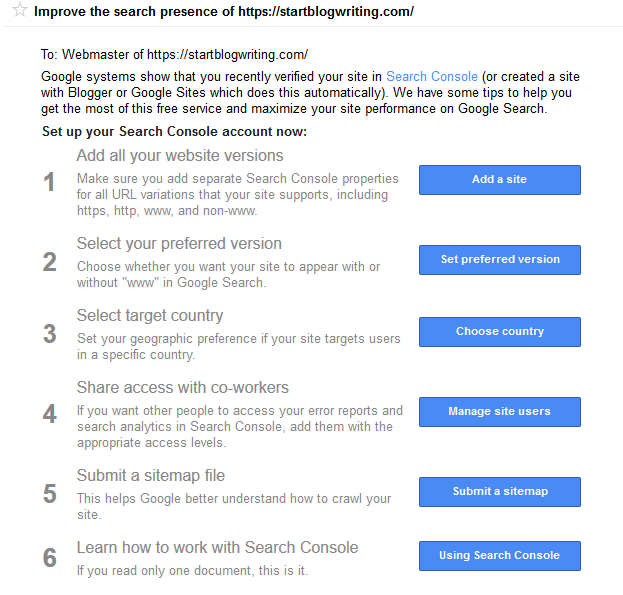The image size is (623, 595).
Task: Click the Manage site users button
Action: coord(499,412)
